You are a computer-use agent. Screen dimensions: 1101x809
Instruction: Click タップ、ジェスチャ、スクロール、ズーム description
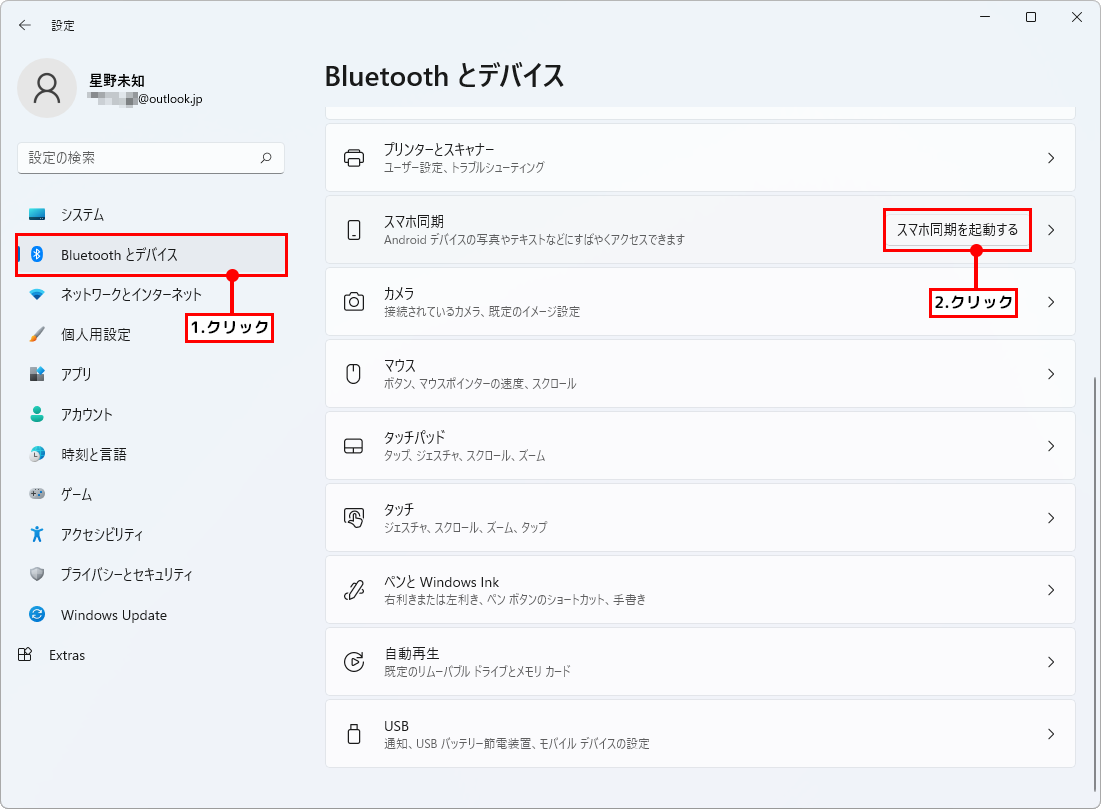464,456
